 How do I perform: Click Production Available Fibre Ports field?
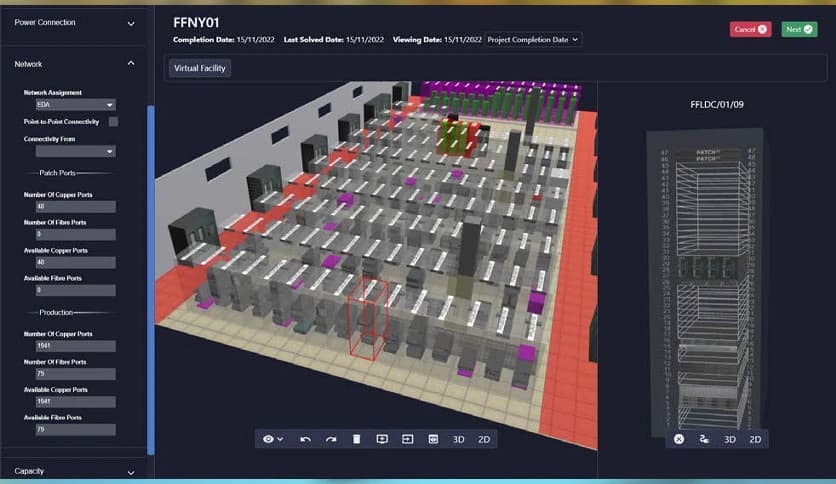coord(75,429)
